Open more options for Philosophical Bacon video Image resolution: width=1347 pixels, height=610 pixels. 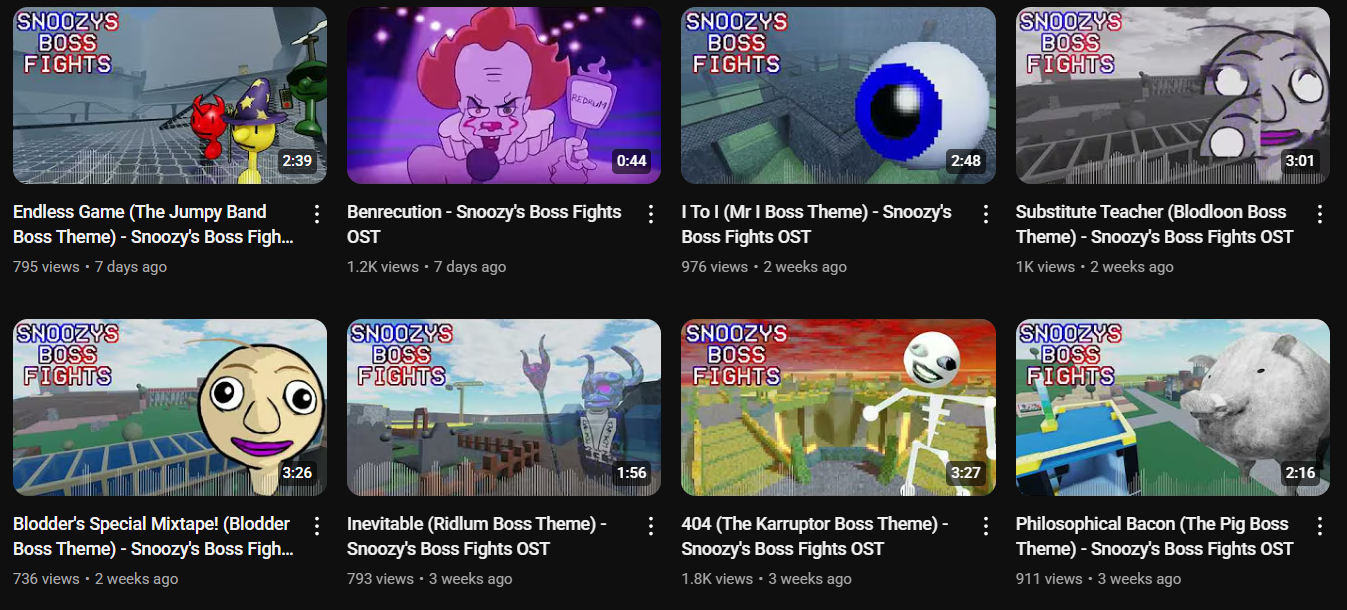[1319, 526]
